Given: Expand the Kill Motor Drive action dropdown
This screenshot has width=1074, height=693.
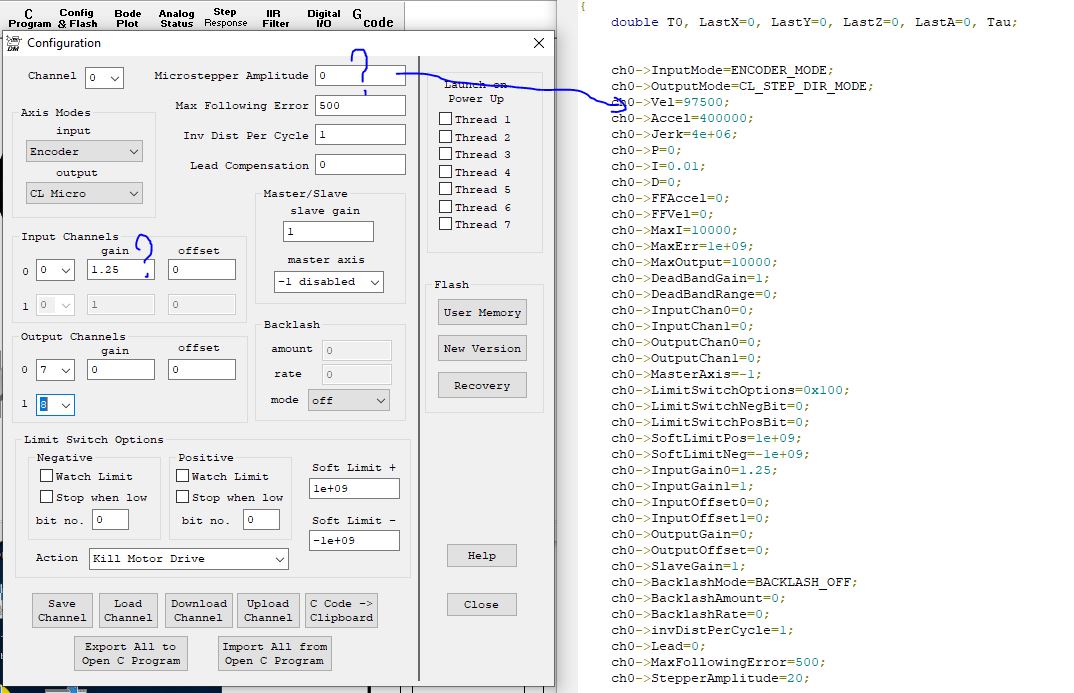Looking at the screenshot, I should (188, 559).
